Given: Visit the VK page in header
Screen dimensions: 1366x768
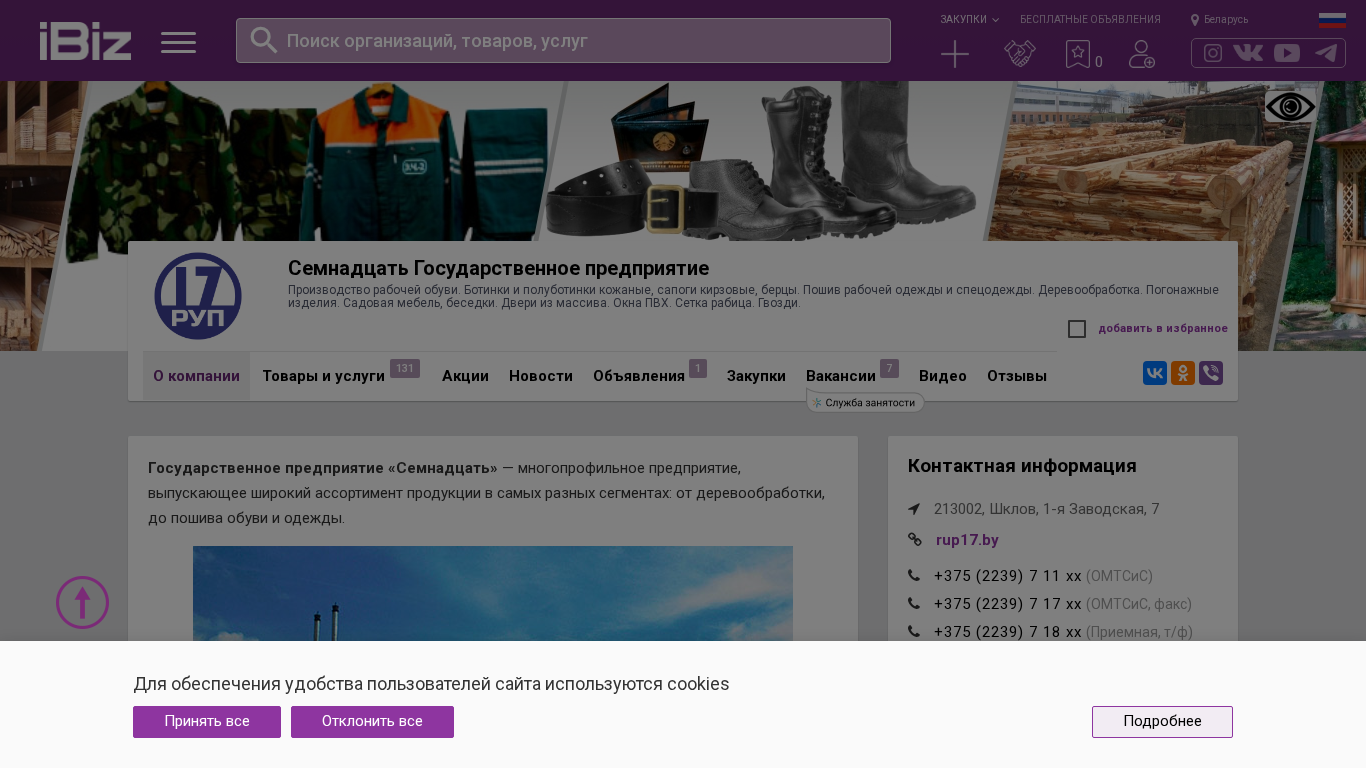Looking at the screenshot, I should (x=1248, y=53).
